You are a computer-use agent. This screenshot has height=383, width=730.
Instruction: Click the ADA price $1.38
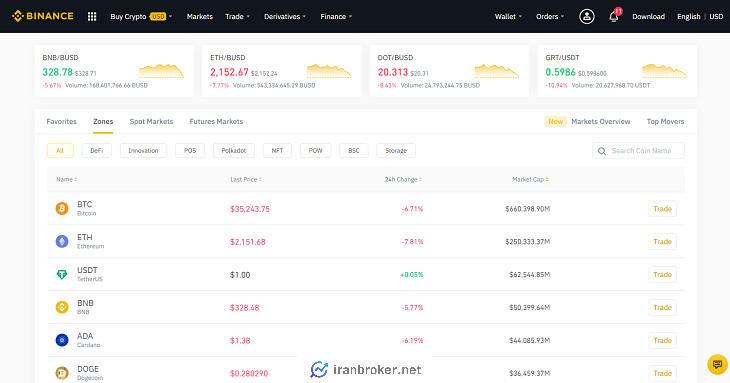[240, 341]
